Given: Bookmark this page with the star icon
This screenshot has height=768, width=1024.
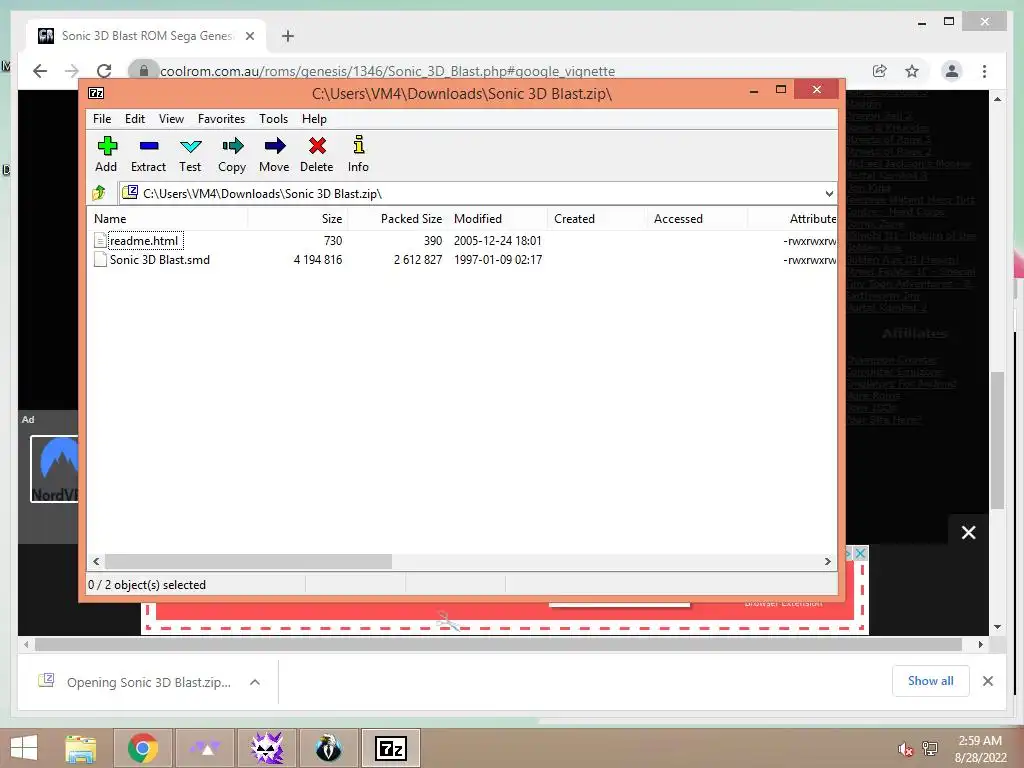Looking at the screenshot, I should point(912,71).
